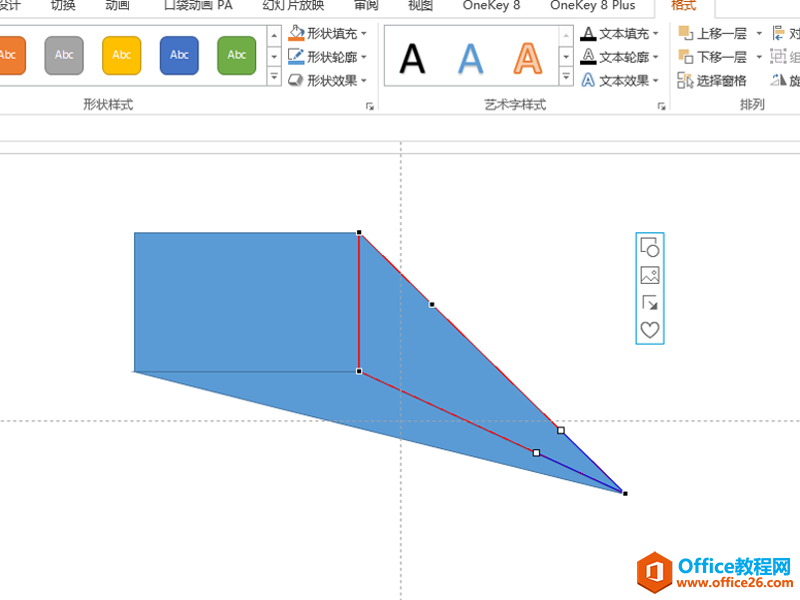
Task: Click the picture icon in floating toolbar
Action: (x=649, y=275)
